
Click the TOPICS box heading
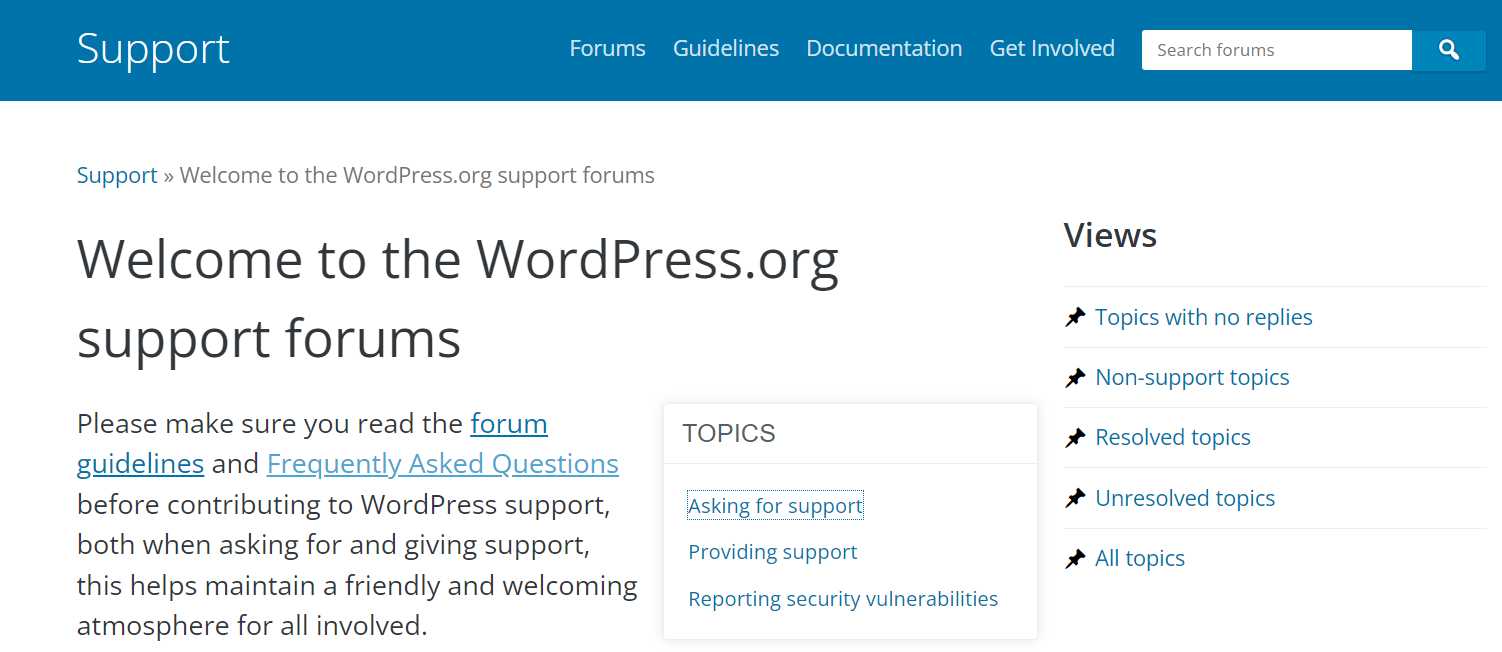[729, 433]
